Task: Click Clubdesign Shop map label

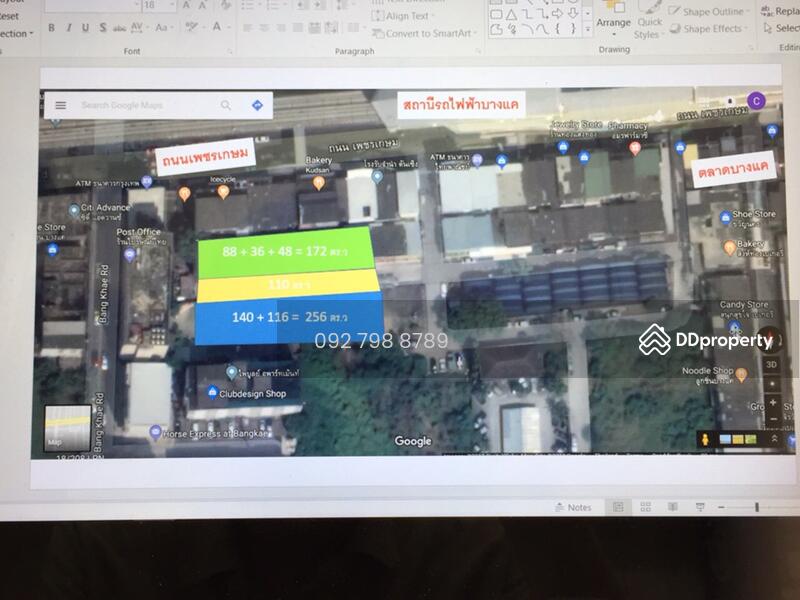Action: coord(252,393)
